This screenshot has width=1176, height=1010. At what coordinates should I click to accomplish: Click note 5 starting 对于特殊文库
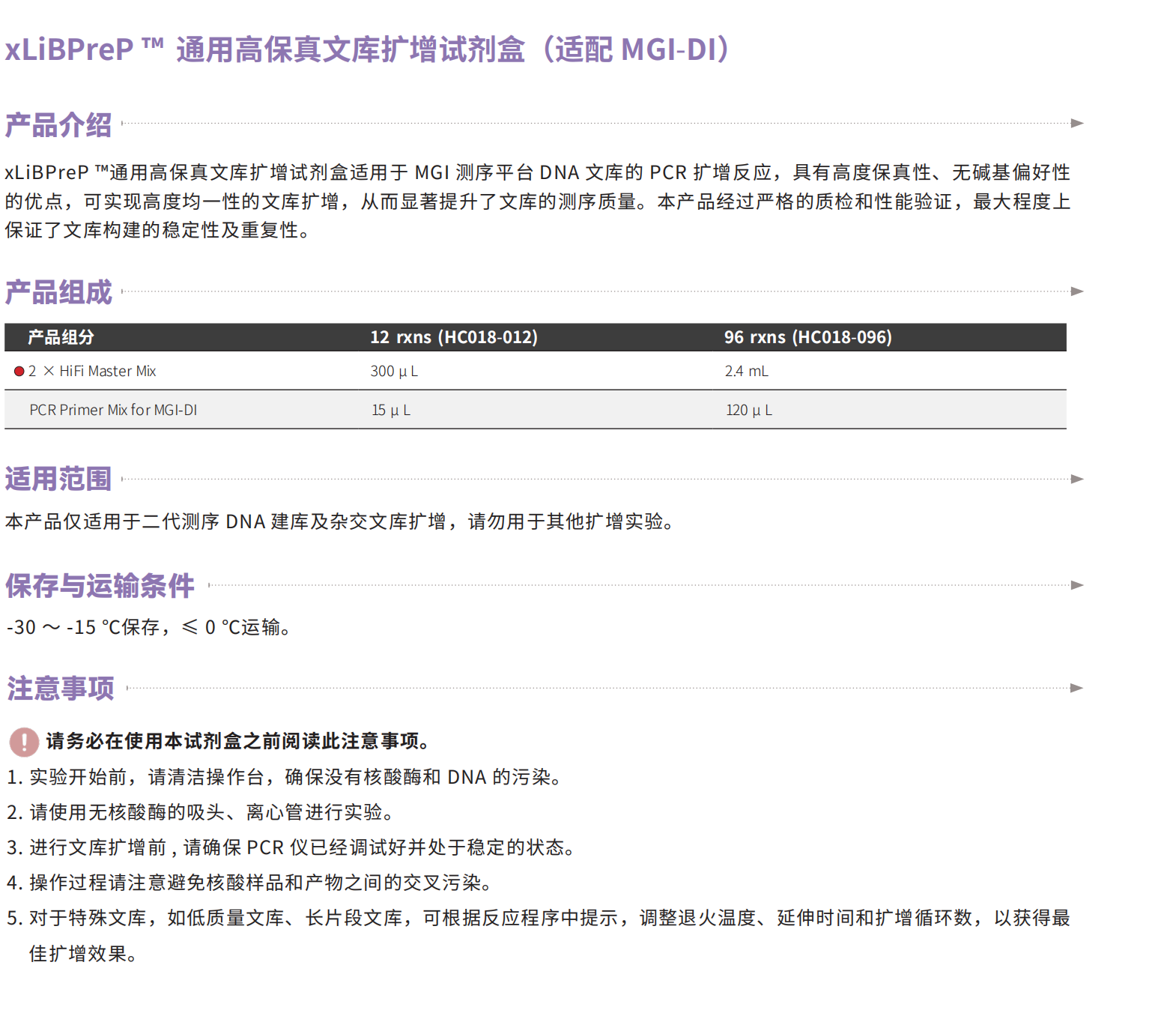click(x=539, y=918)
